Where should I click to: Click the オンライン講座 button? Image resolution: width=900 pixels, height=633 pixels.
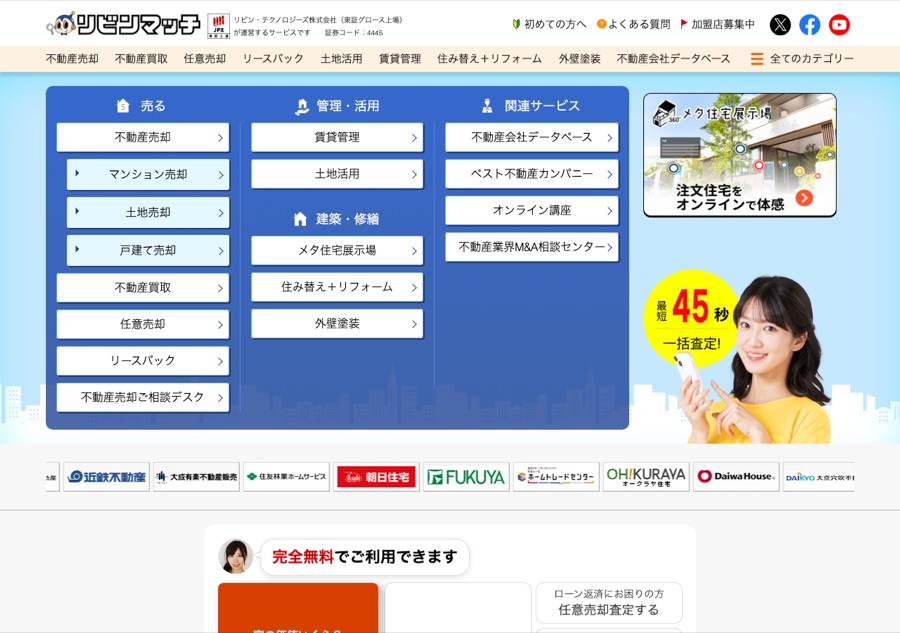point(532,211)
